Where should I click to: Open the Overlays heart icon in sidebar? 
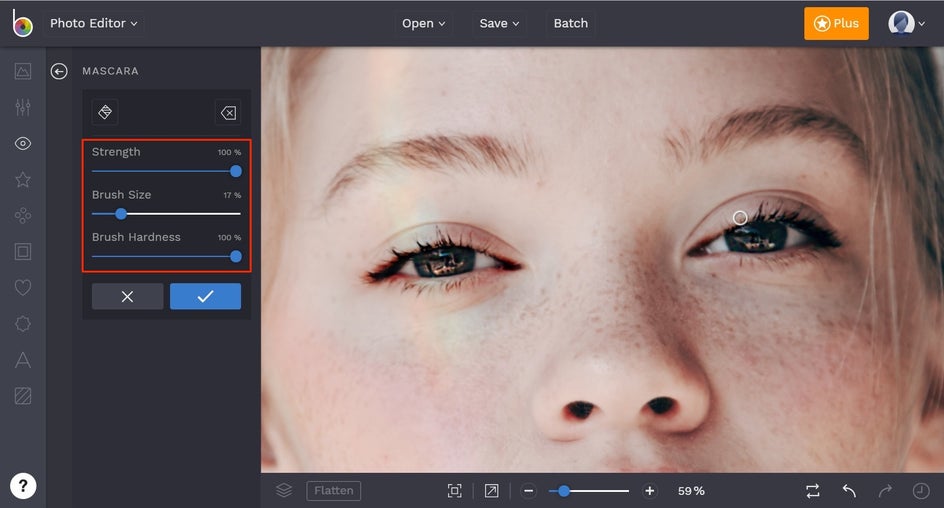[x=23, y=288]
